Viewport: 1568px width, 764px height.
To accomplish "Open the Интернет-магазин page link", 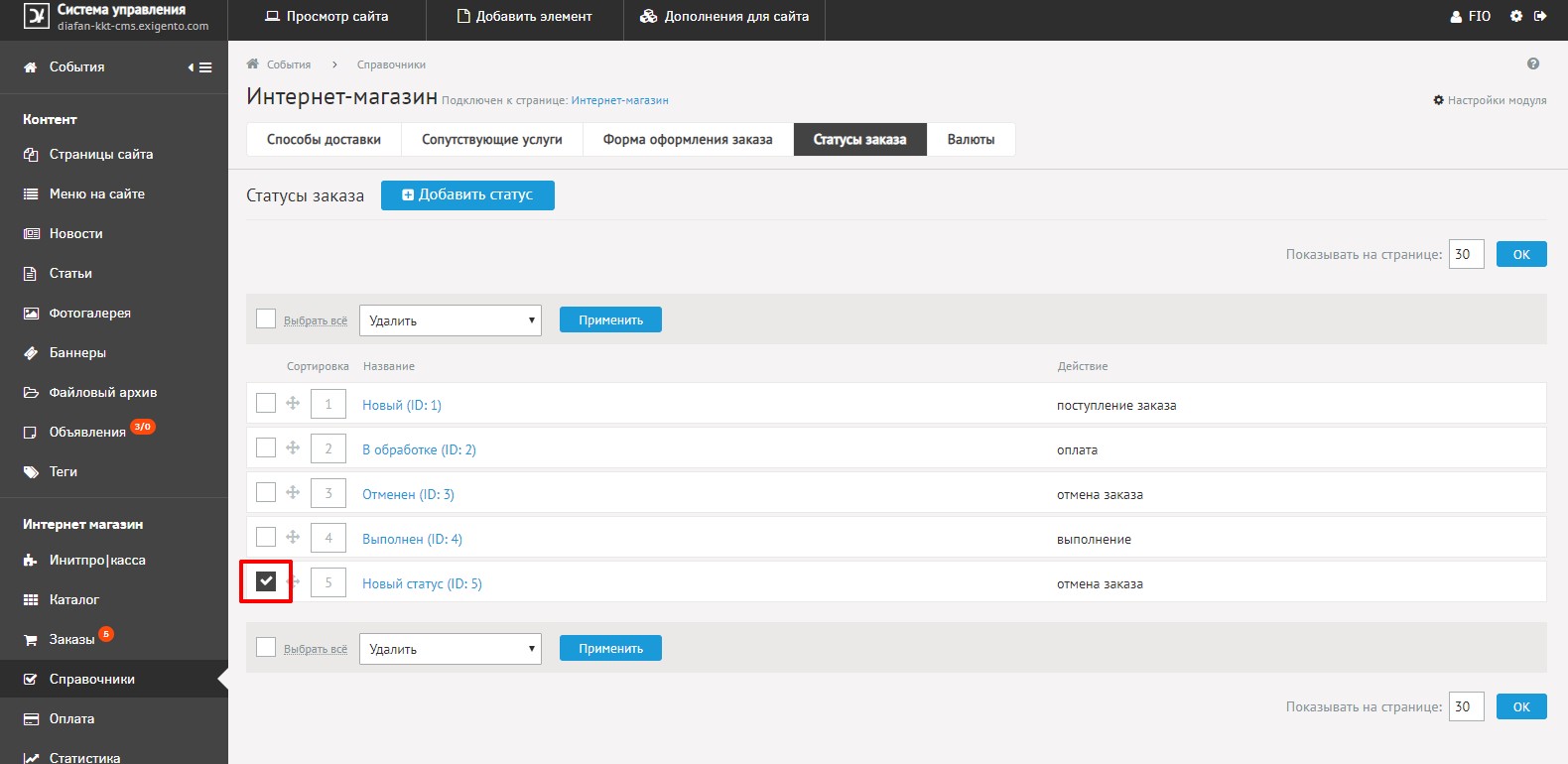I will pyautogui.click(x=619, y=100).
